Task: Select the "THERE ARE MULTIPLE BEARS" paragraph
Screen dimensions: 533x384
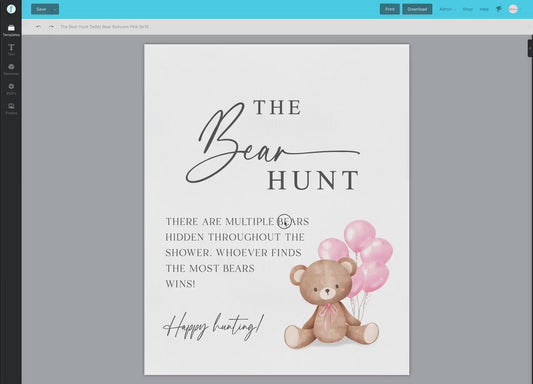Action: [x=237, y=252]
